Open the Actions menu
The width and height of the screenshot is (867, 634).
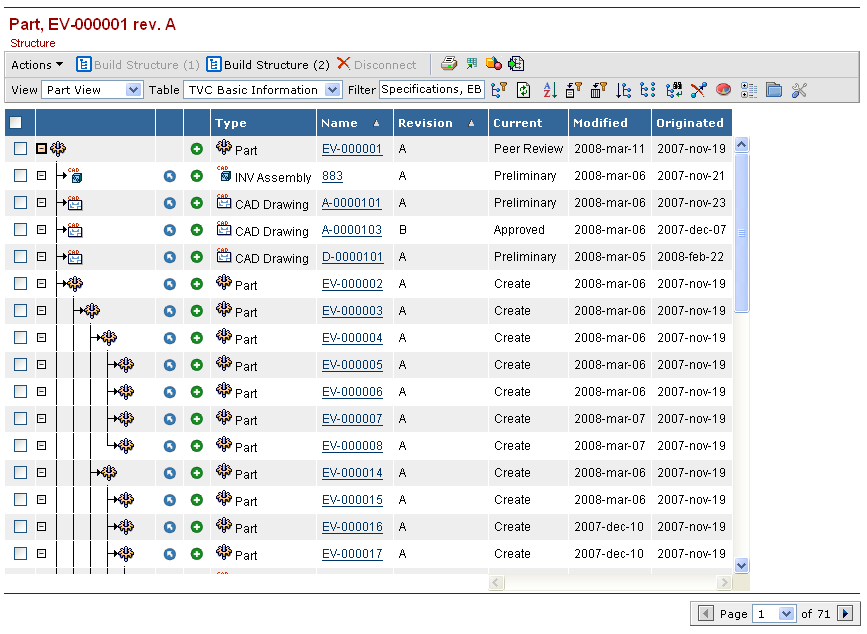pos(36,65)
